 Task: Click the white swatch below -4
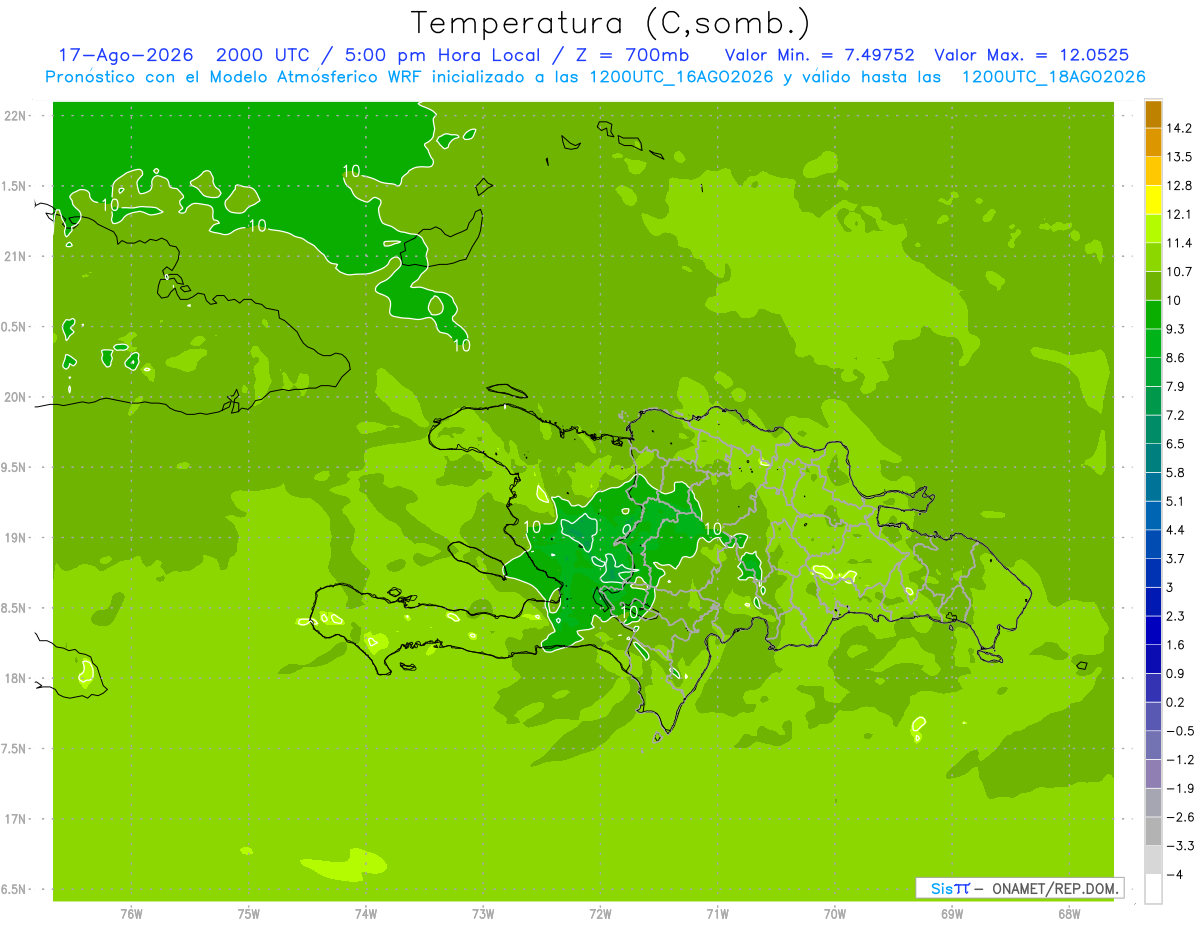tap(1153, 889)
